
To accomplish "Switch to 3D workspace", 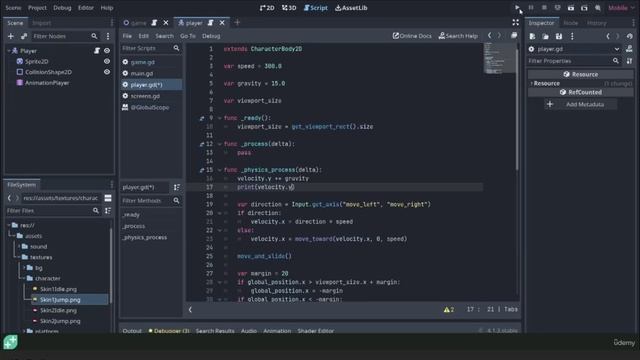I will (289, 8).
